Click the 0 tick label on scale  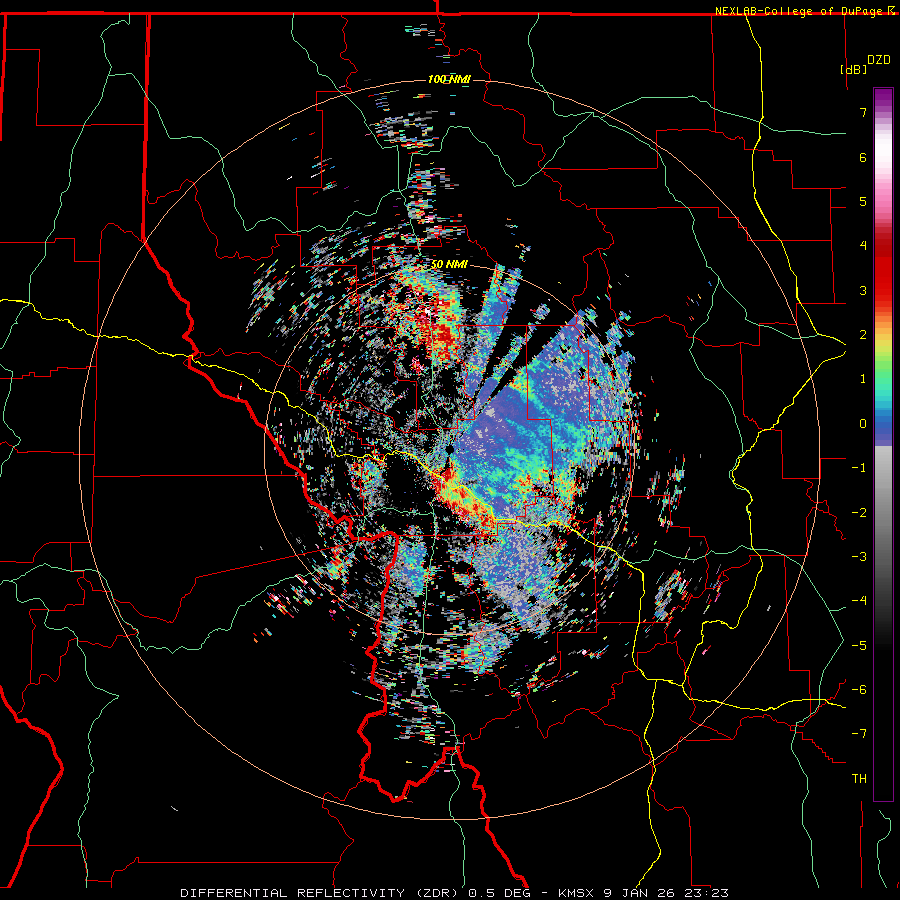(x=863, y=424)
